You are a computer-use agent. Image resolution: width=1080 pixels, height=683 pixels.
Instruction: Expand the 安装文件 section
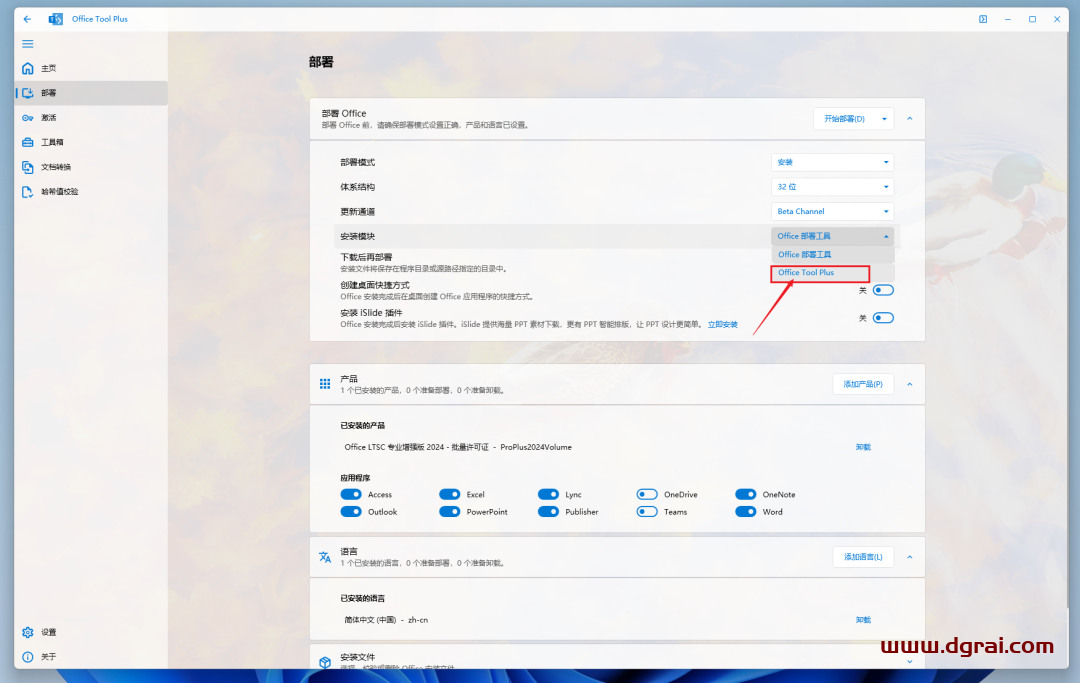click(x=910, y=662)
